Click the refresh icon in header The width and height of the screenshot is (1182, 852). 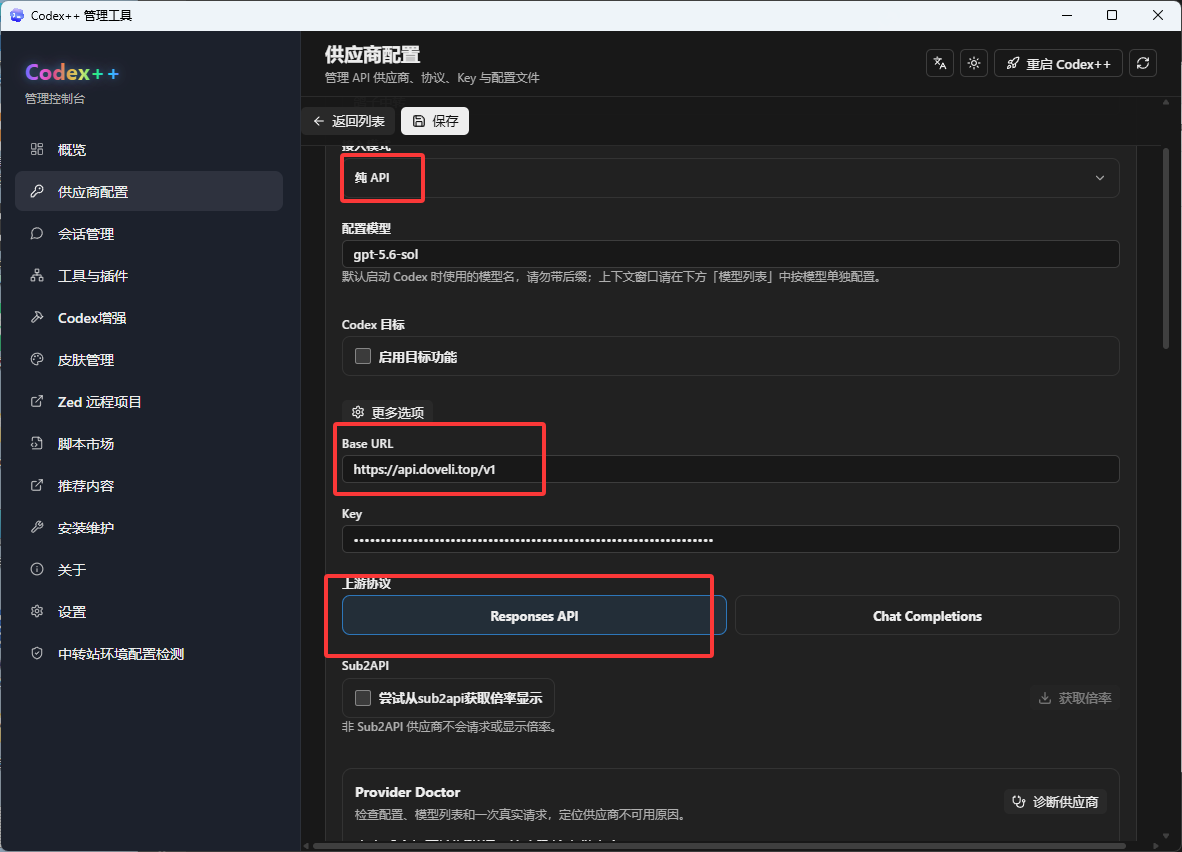pyautogui.click(x=1143, y=63)
